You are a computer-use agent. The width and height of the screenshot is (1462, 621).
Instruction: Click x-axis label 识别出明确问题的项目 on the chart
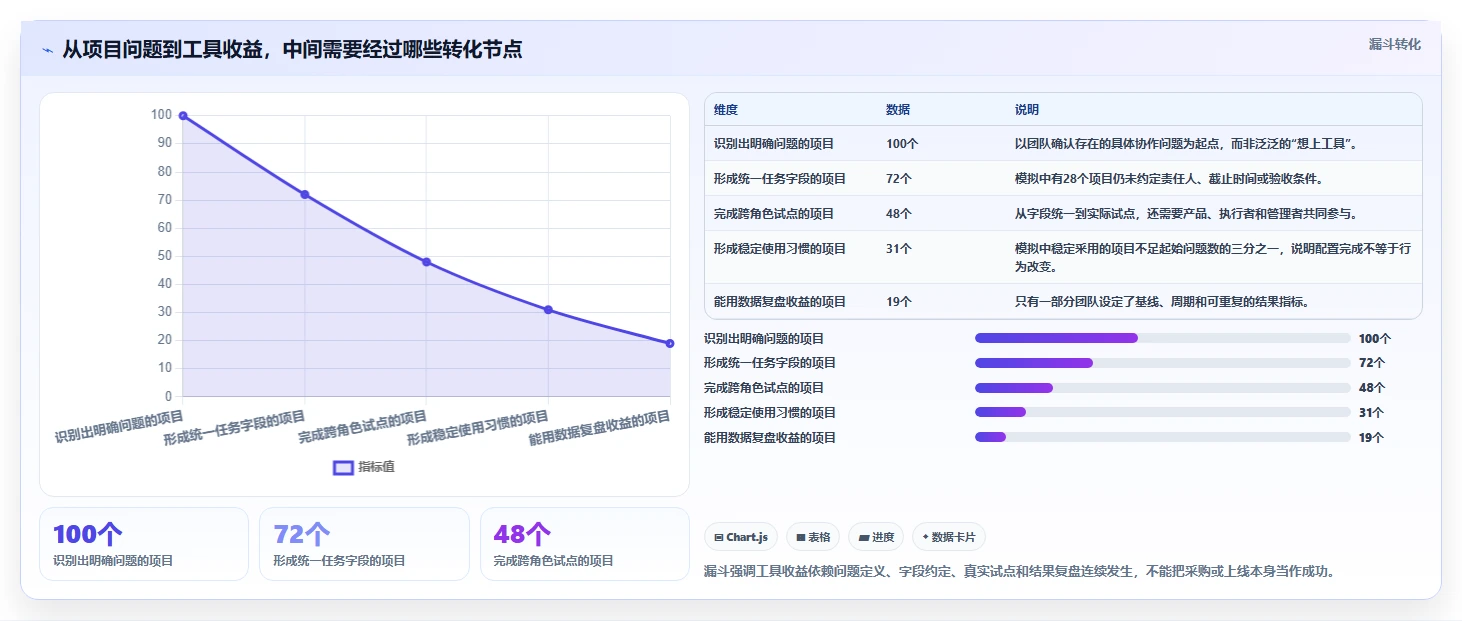point(119,426)
